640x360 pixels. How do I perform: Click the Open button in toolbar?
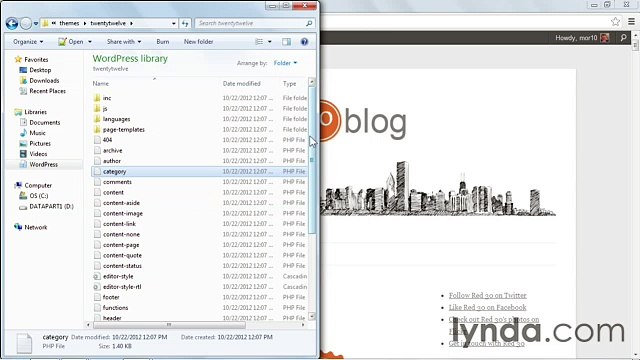[x=71, y=42]
